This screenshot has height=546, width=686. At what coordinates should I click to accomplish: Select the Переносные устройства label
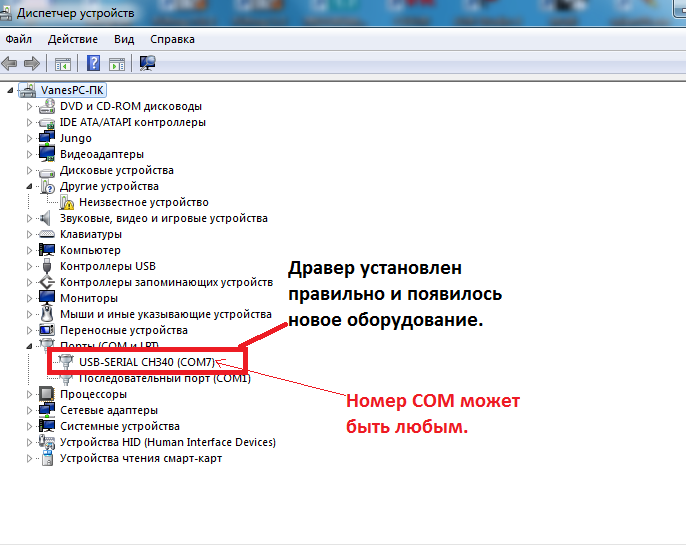tap(124, 330)
